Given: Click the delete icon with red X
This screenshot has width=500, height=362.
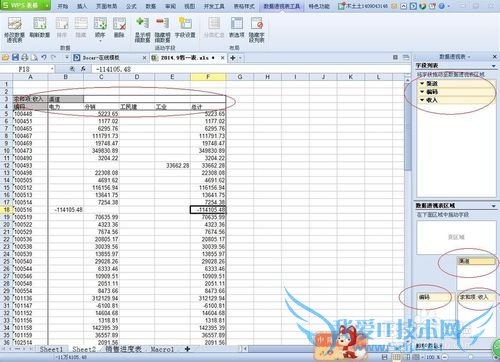Looking at the screenshot, I should (x=119, y=24).
